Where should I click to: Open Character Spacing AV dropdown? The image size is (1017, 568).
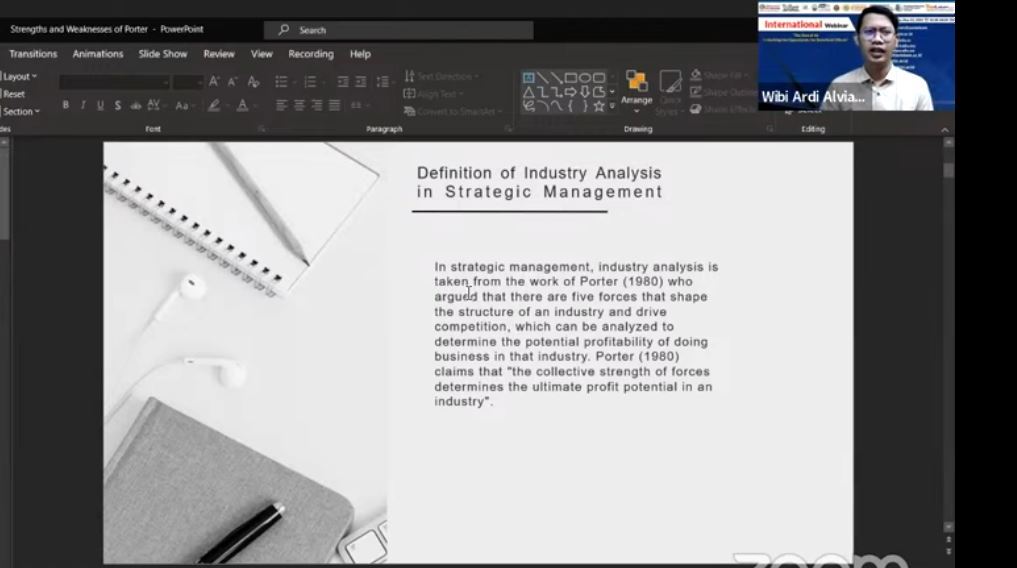[x=156, y=105]
